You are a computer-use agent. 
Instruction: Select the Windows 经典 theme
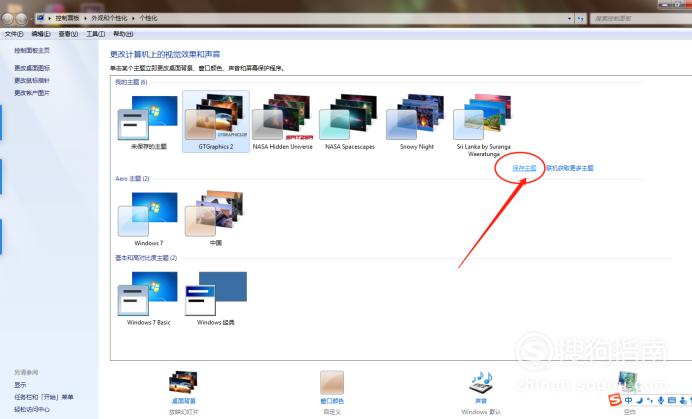(215, 298)
